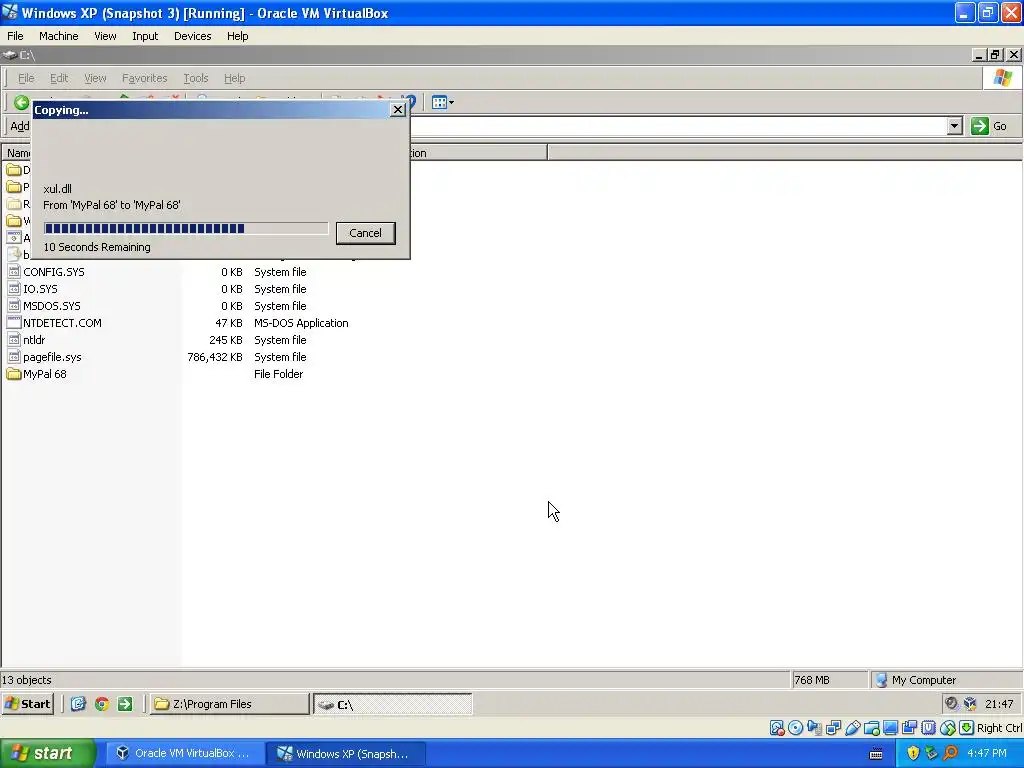Click green arrow quick launch icon
1024x768 pixels.
pos(125,704)
